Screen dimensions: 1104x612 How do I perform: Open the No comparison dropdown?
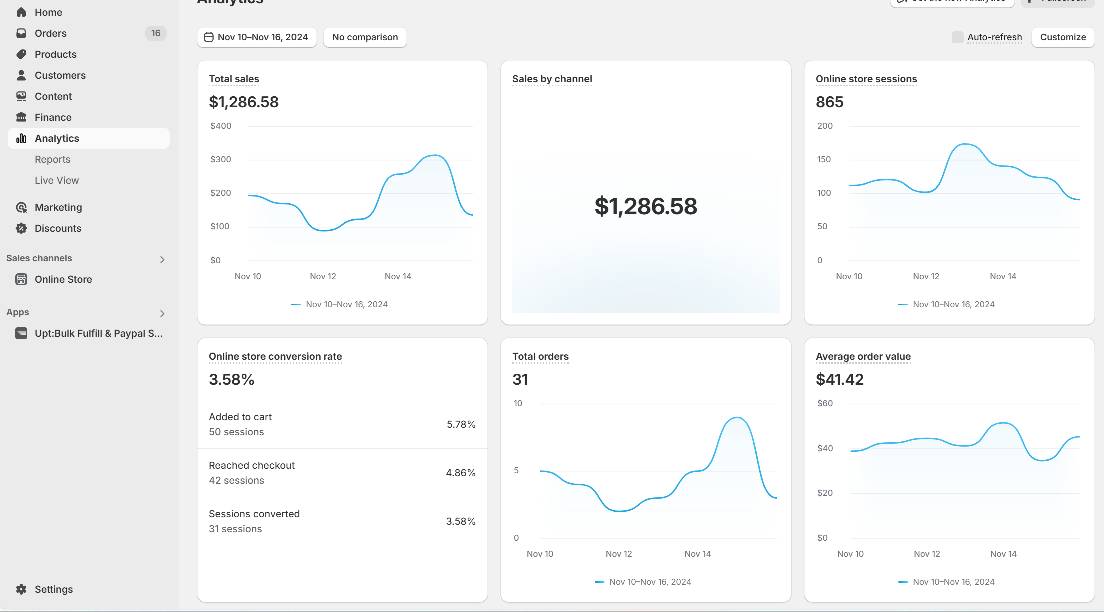[364, 37]
